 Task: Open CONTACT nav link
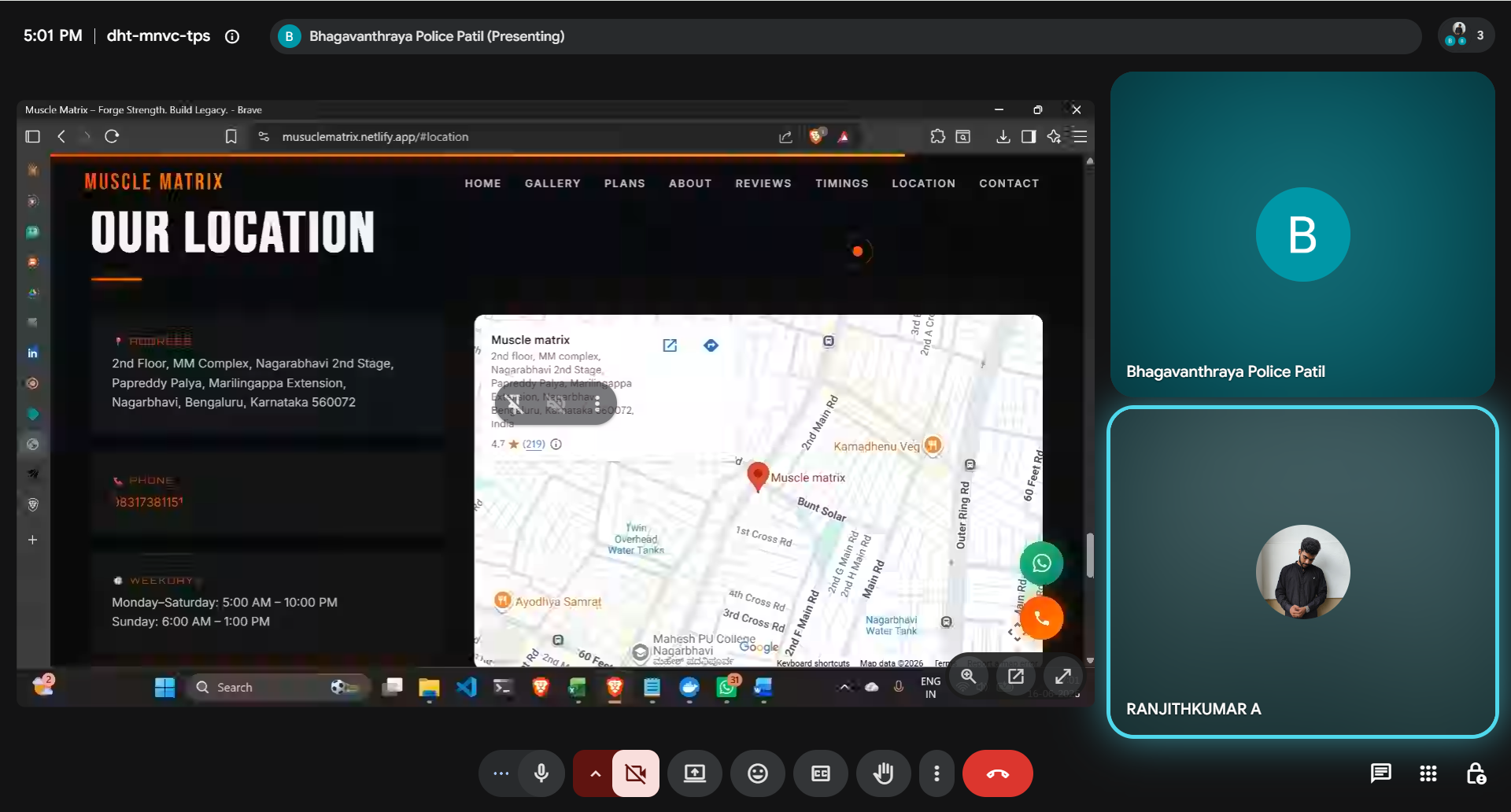[x=1009, y=183]
